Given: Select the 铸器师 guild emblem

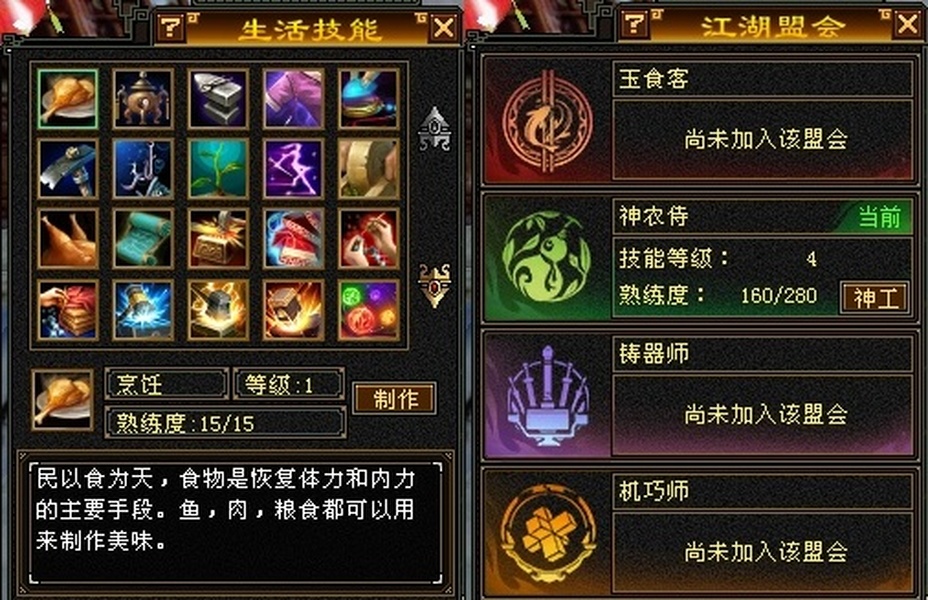Looking at the screenshot, I should (x=547, y=395).
